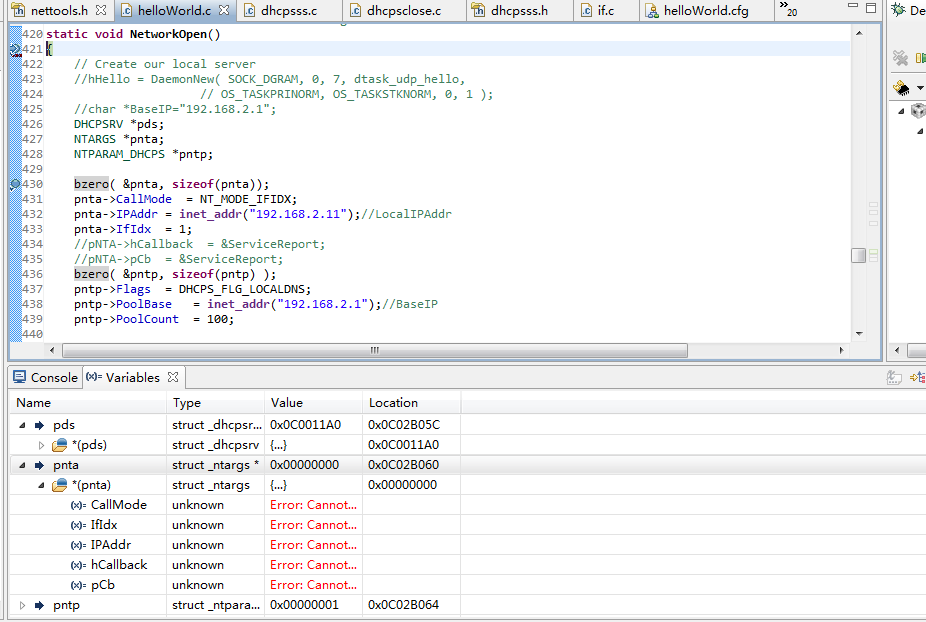926x622 pixels.
Task: Close the nettools.h tab
Action: coord(101,10)
